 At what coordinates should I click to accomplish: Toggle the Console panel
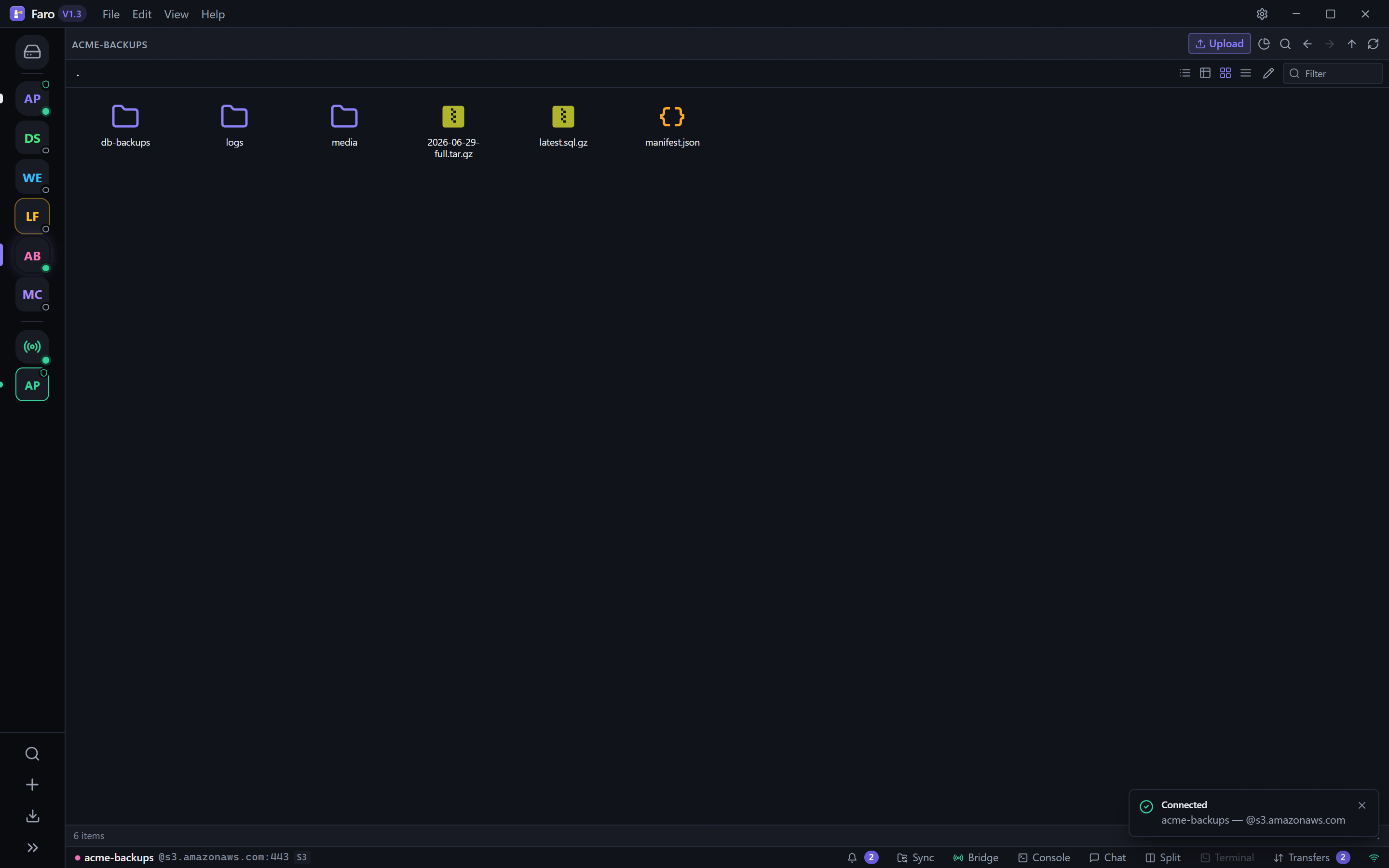[1044, 858]
